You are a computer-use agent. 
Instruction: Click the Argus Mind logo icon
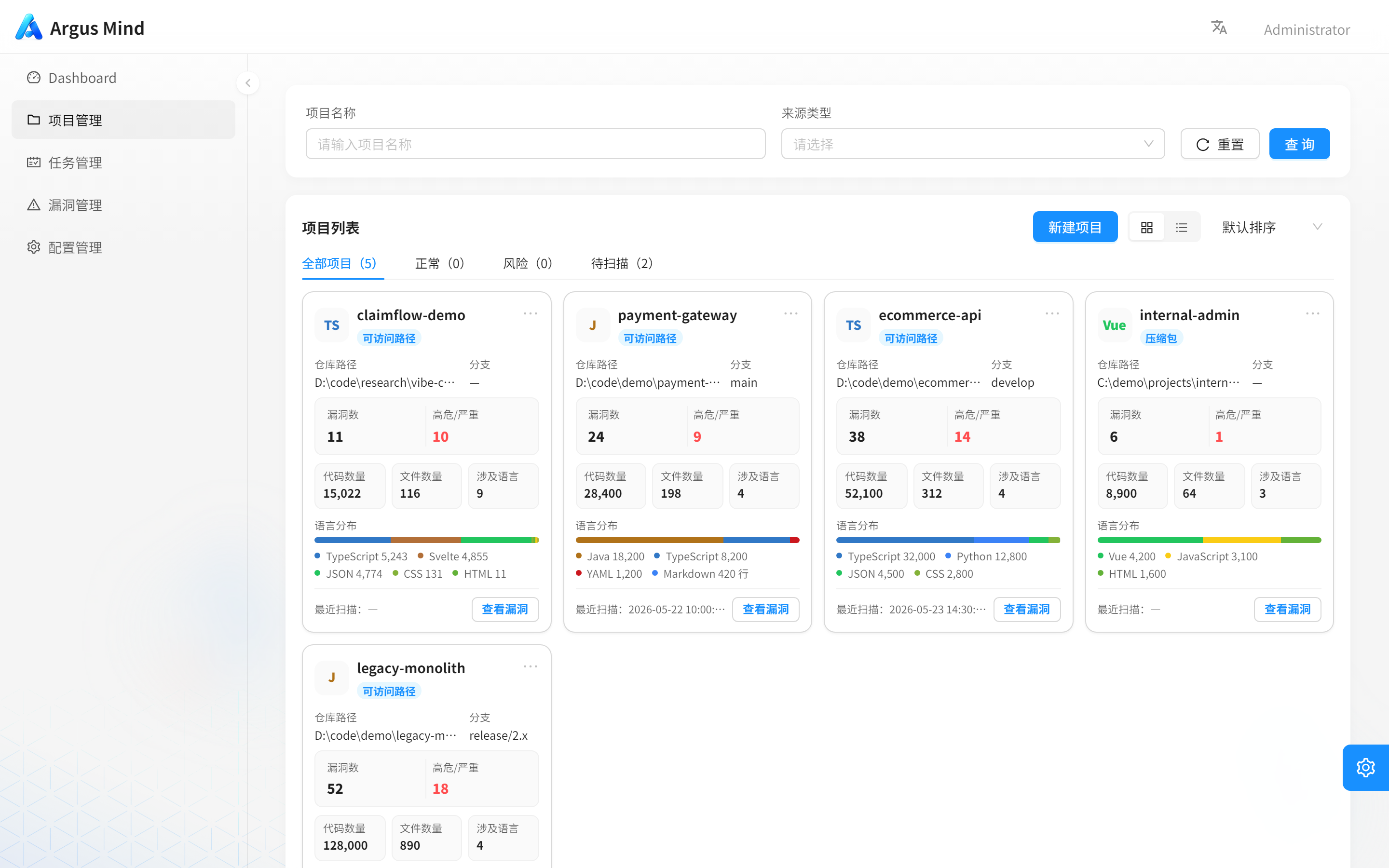tap(29, 27)
